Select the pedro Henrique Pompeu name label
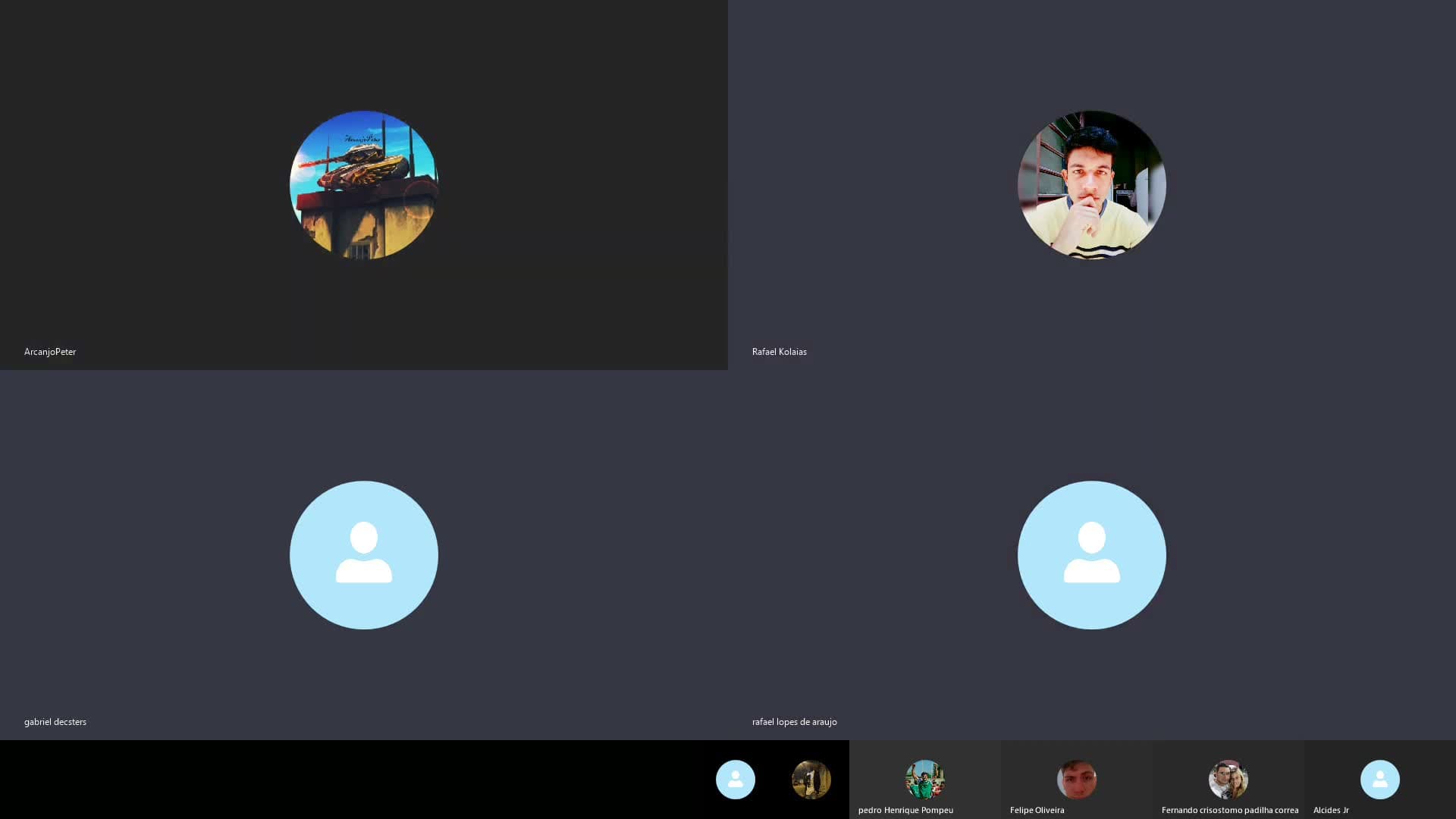This screenshot has height=819, width=1456. [905, 810]
